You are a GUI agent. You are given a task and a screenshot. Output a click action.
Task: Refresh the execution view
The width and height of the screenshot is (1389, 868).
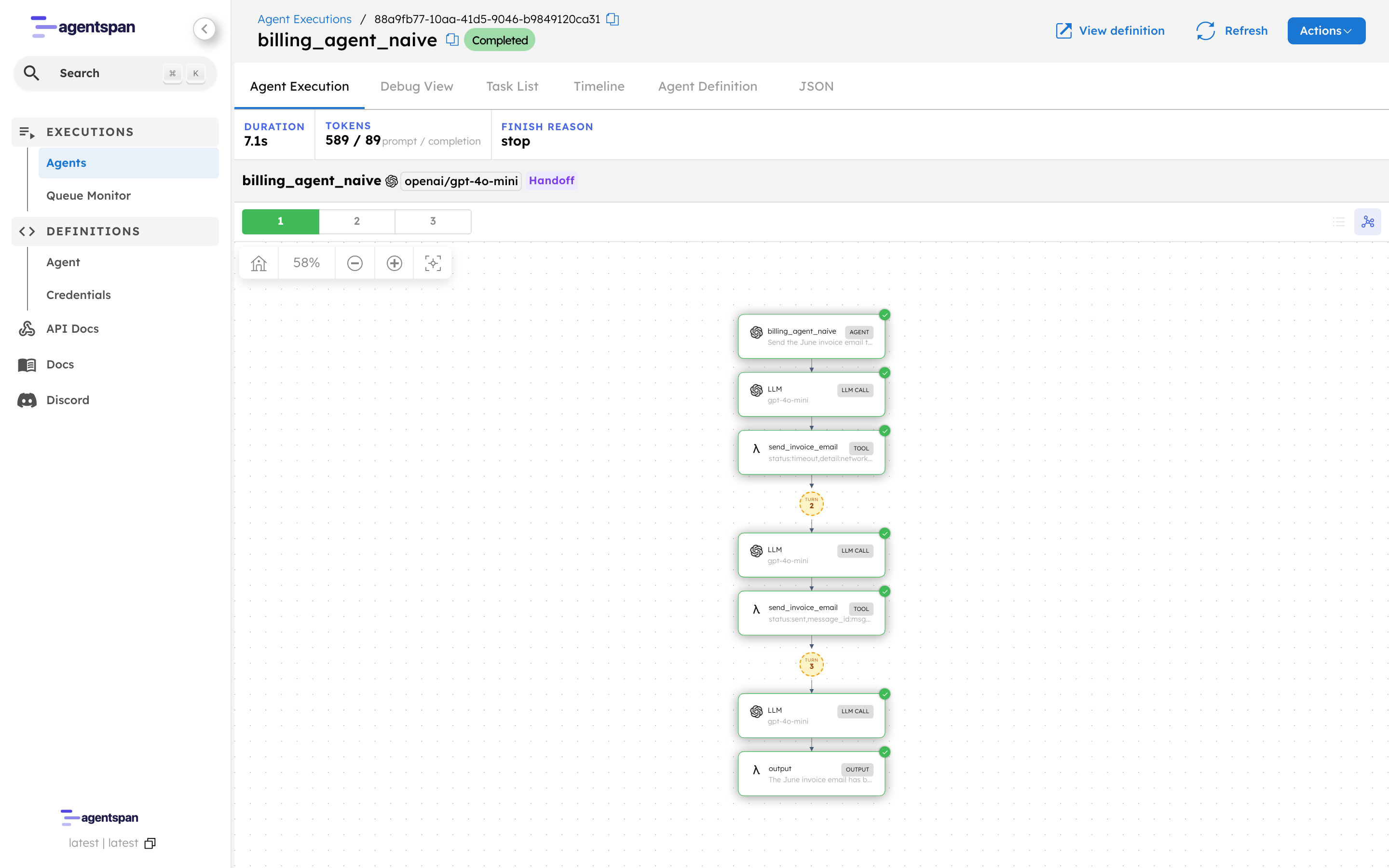(x=1232, y=30)
